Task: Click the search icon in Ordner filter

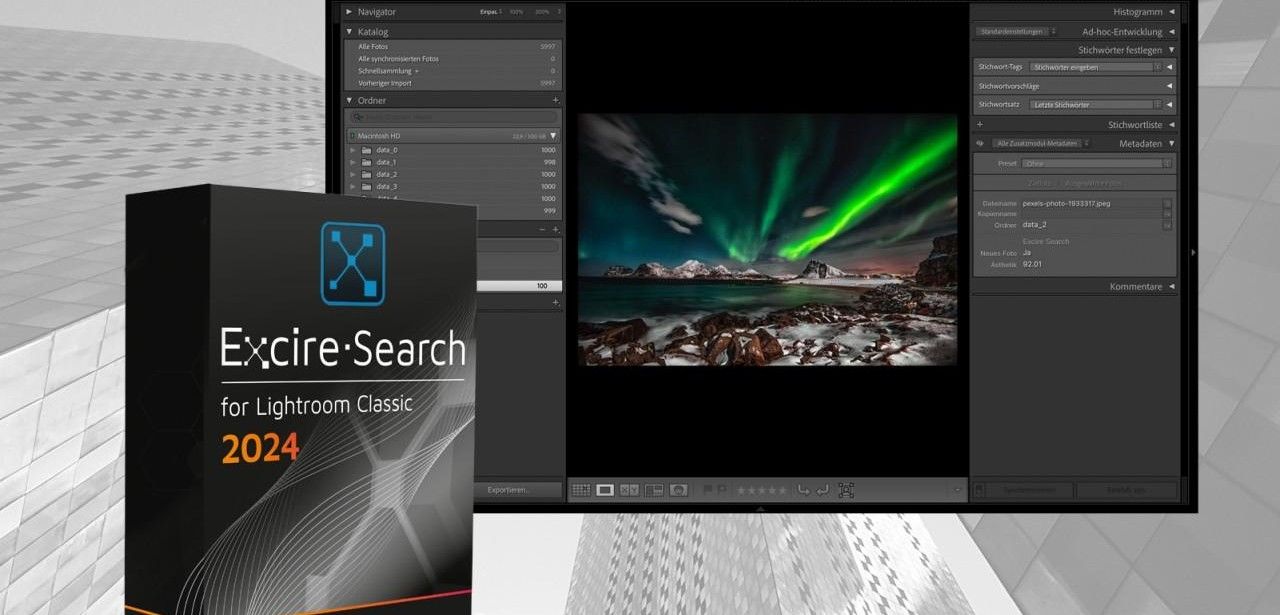Action: [x=358, y=118]
